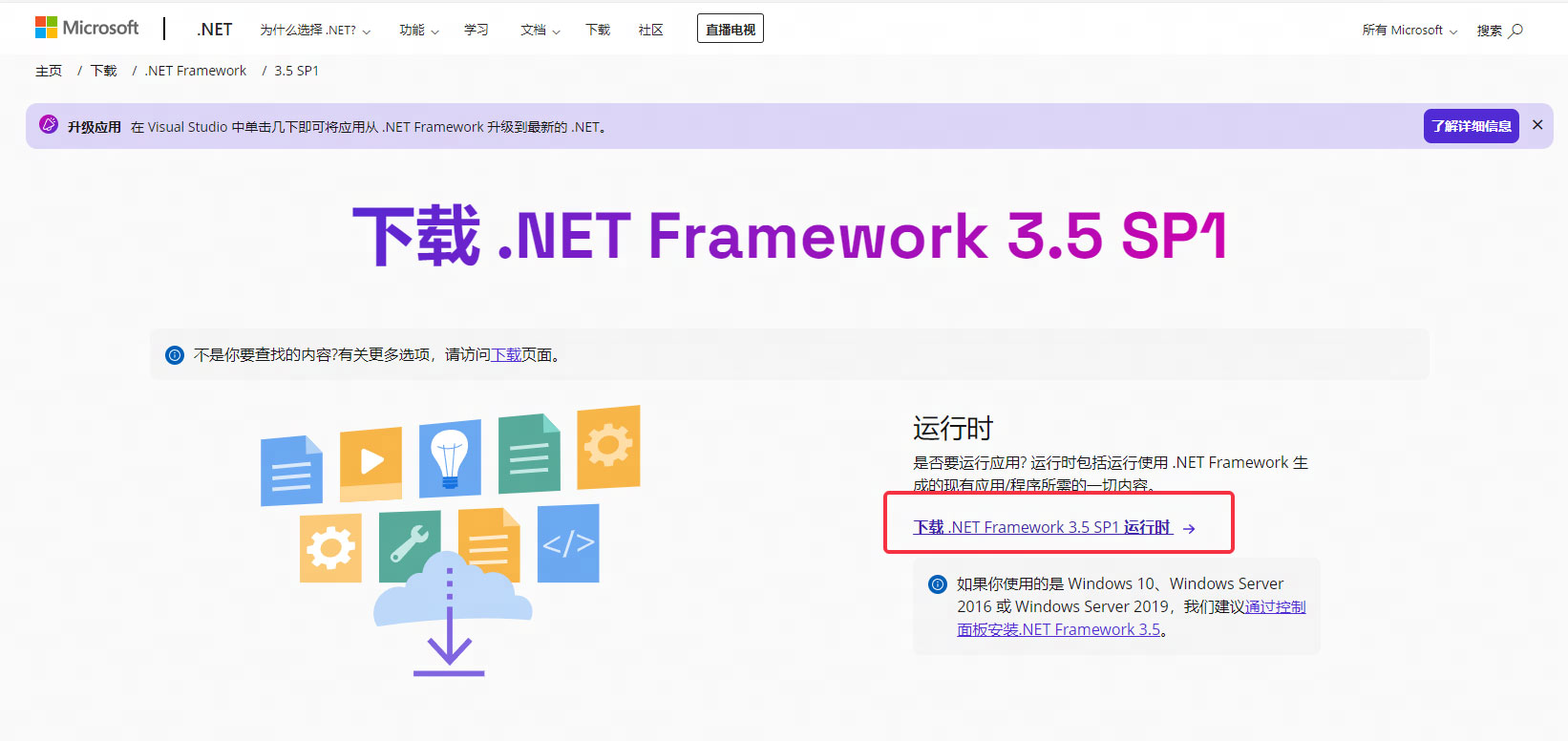Click the Microsoft logo
This screenshot has width=1568, height=741.
pos(87,28)
